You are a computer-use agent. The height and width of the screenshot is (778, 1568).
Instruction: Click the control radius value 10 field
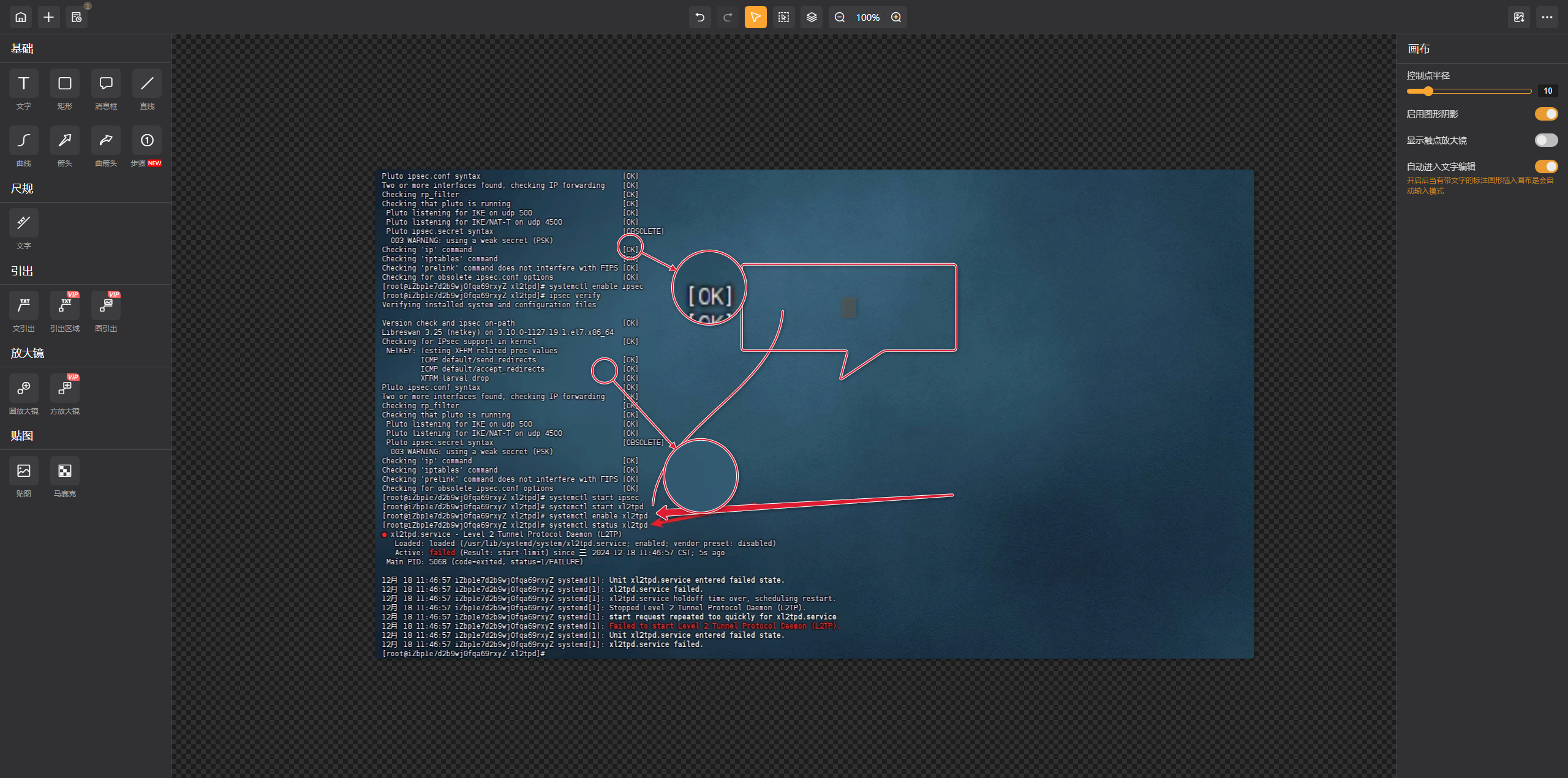[x=1548, y=91]
